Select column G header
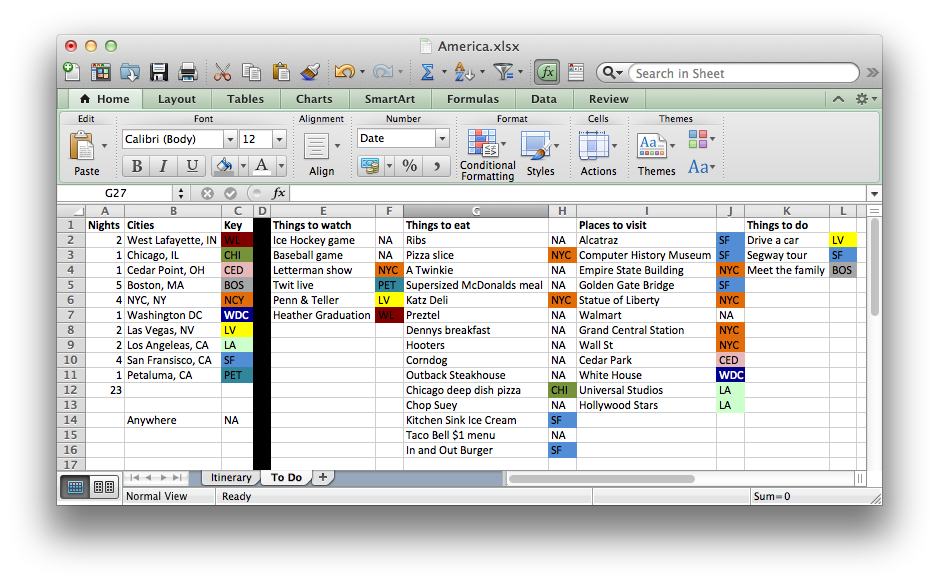Screen dimensions: 939x584 tap(475, 211)
